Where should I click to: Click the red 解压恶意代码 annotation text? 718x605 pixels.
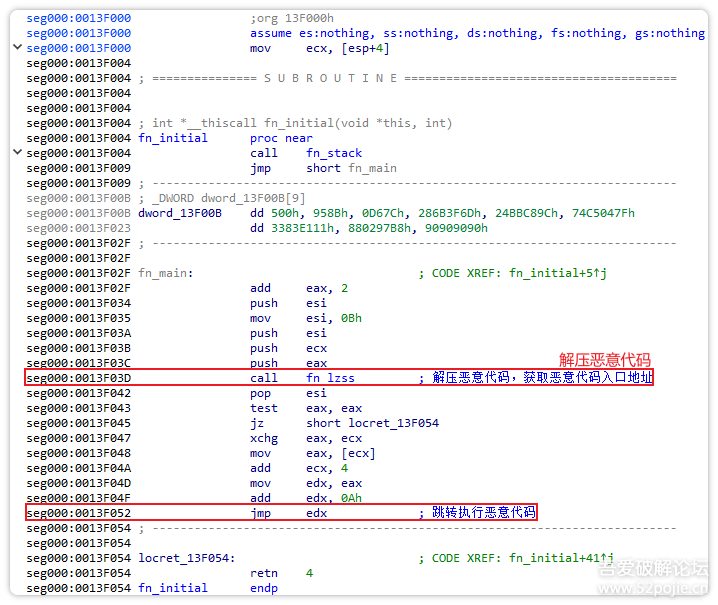point(604,360)
